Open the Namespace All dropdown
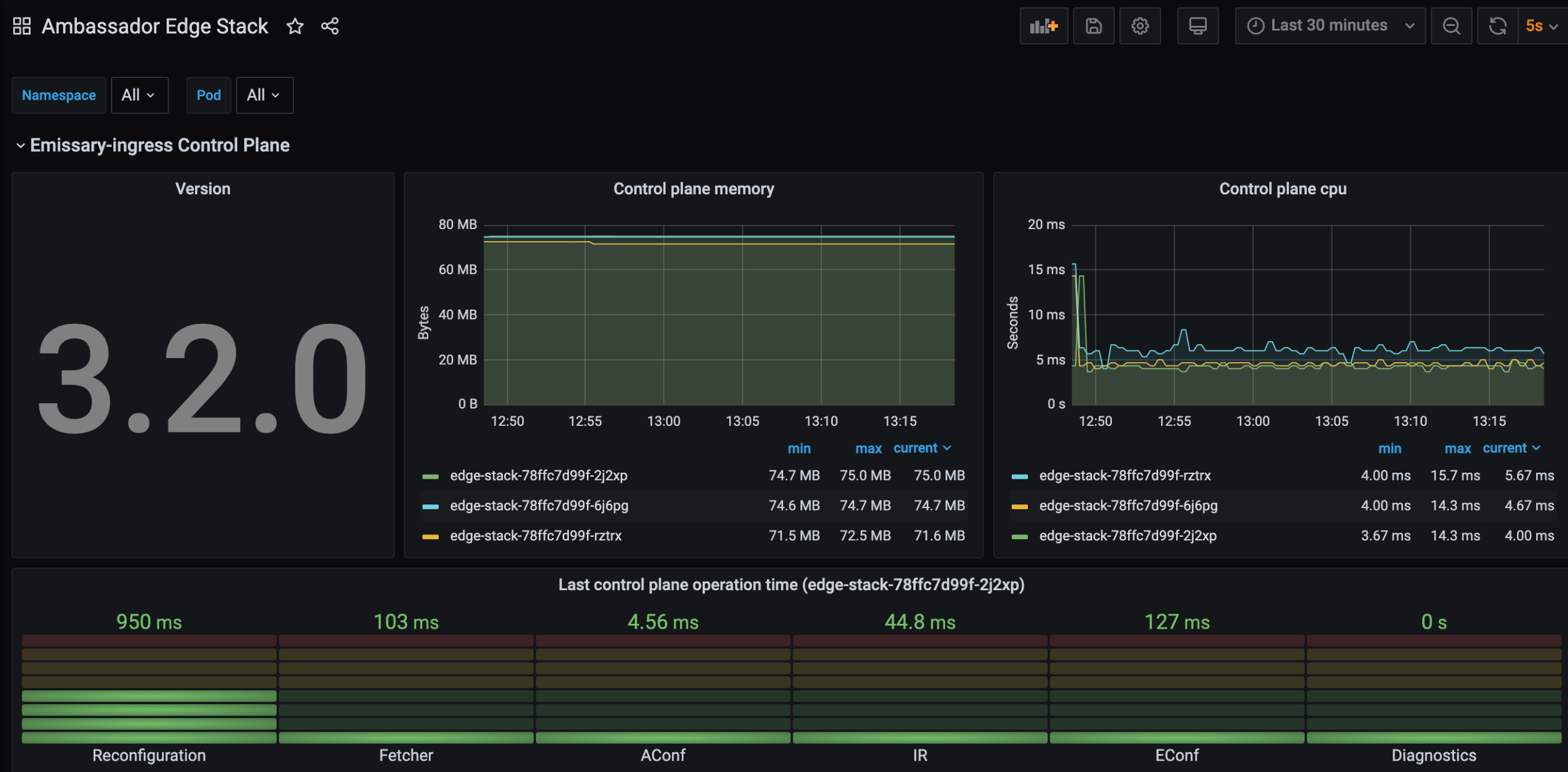The width and height of the screenshot is (1568, 772). (139, 95)
